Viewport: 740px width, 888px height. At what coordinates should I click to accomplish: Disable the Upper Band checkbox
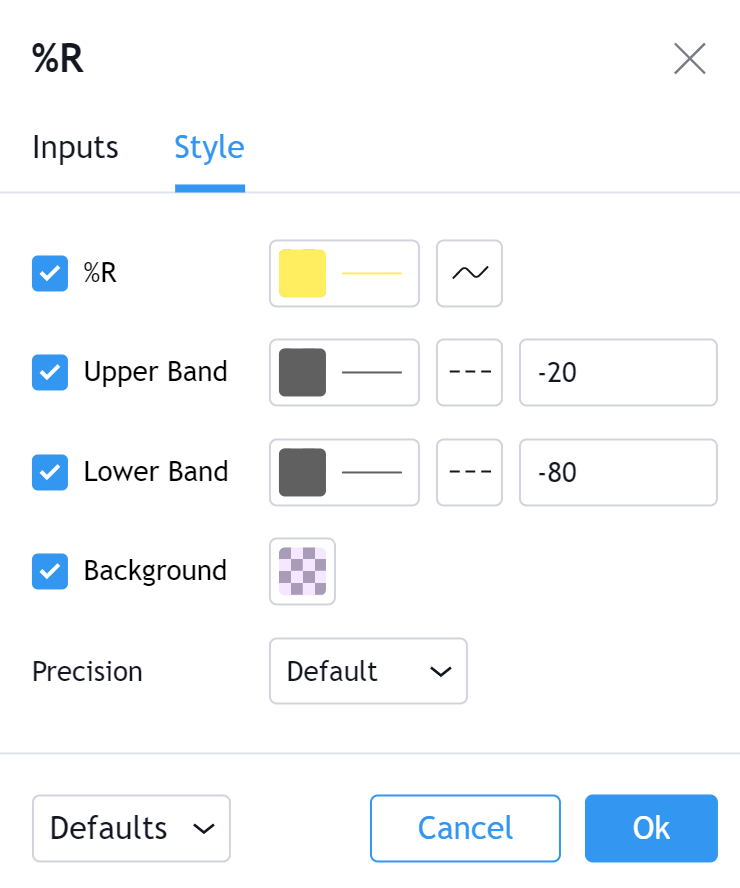coord(50,373)
